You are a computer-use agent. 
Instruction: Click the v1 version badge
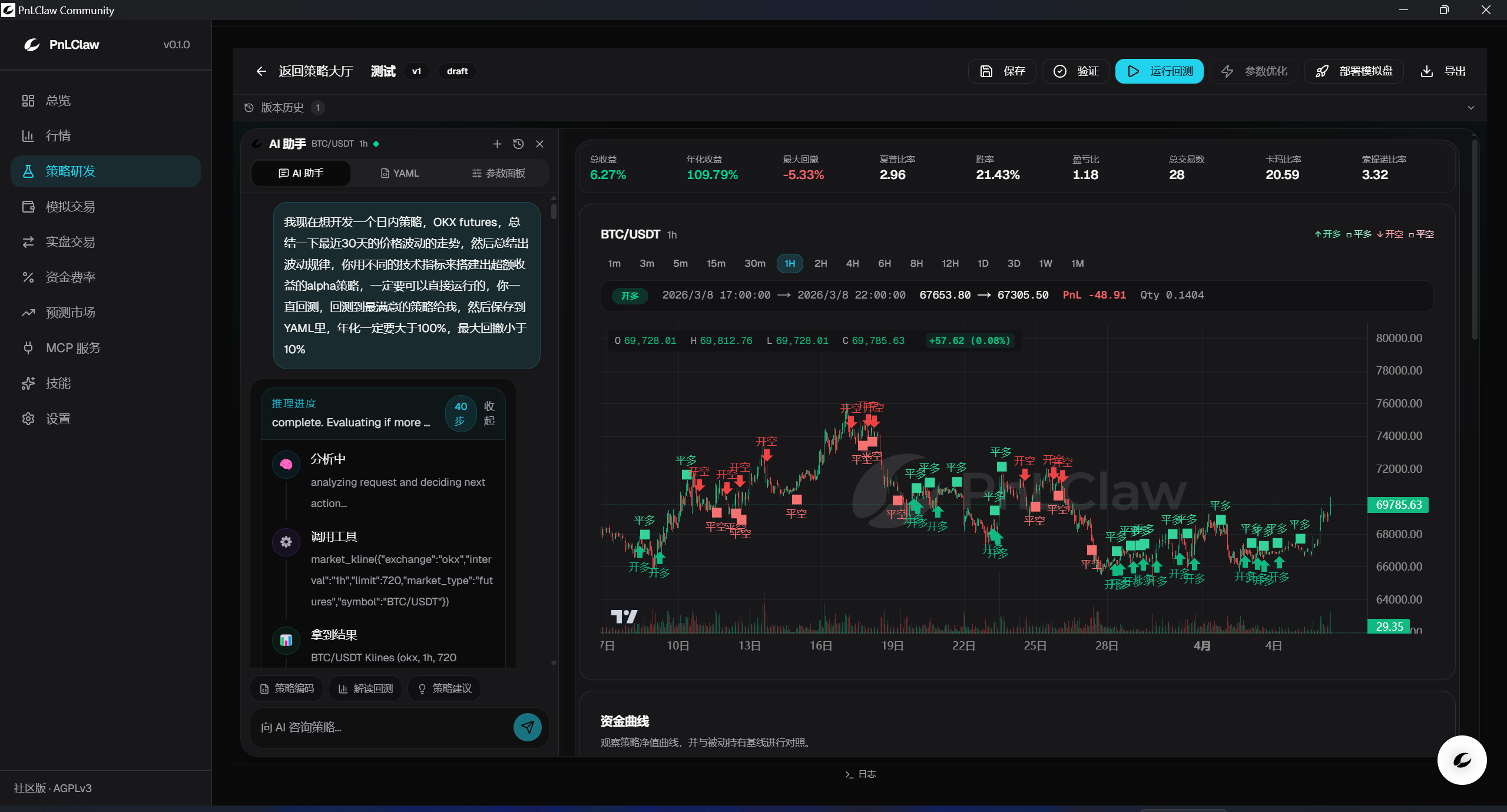coord(416,71)
